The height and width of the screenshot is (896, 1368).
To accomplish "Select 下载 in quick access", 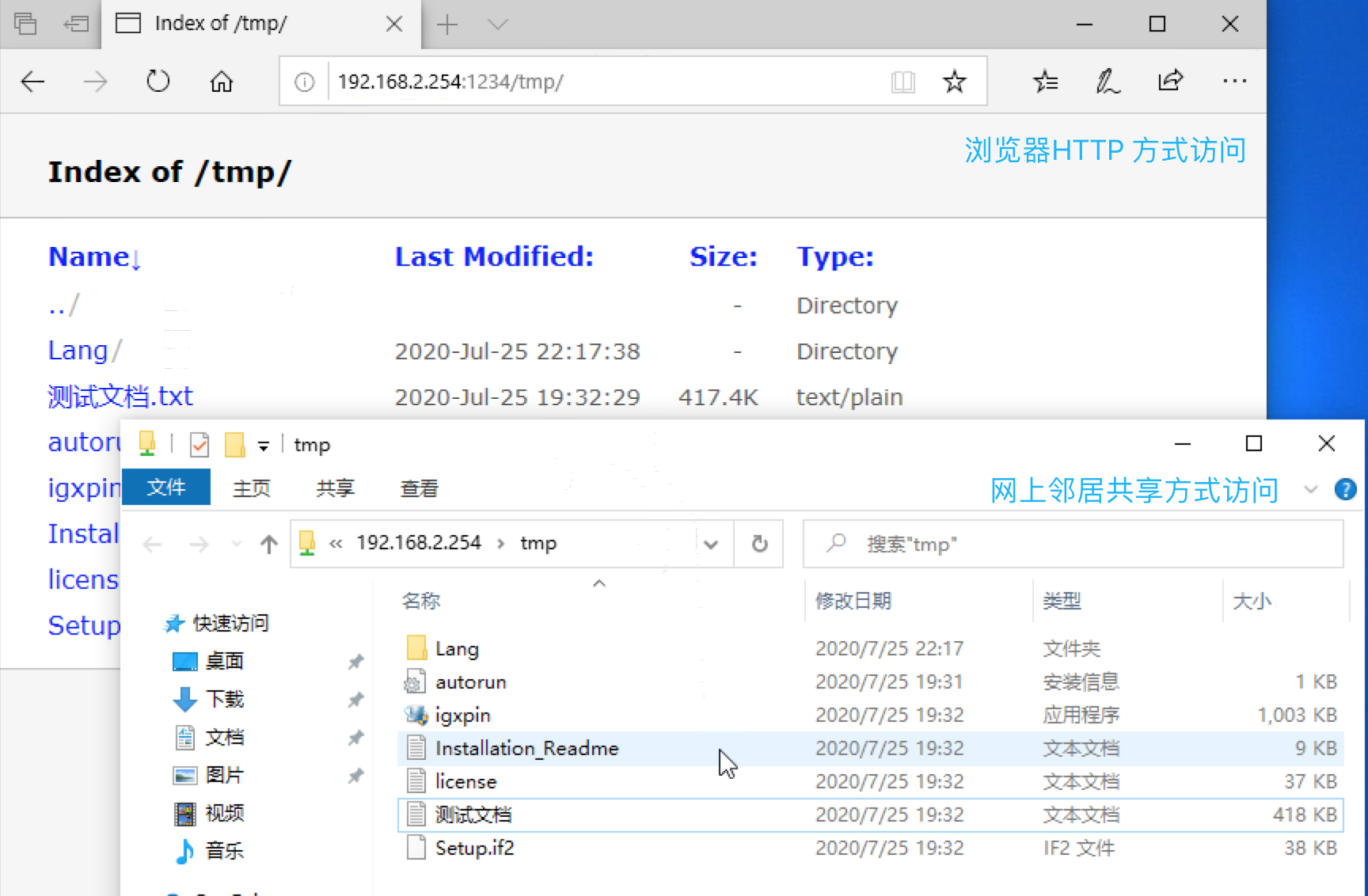I will point(224,699).
